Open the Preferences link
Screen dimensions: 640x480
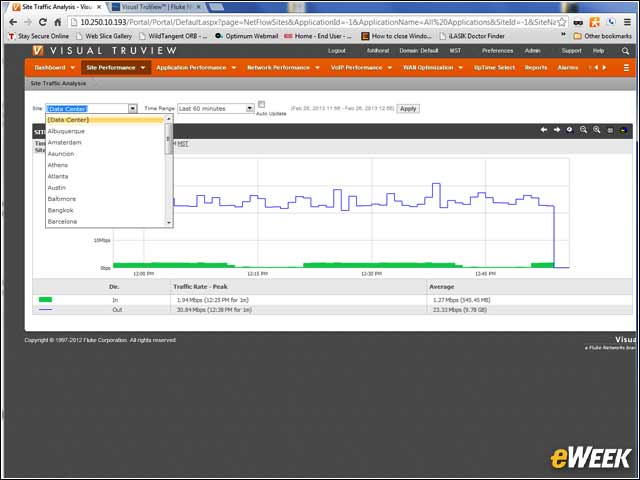point(497,51)
